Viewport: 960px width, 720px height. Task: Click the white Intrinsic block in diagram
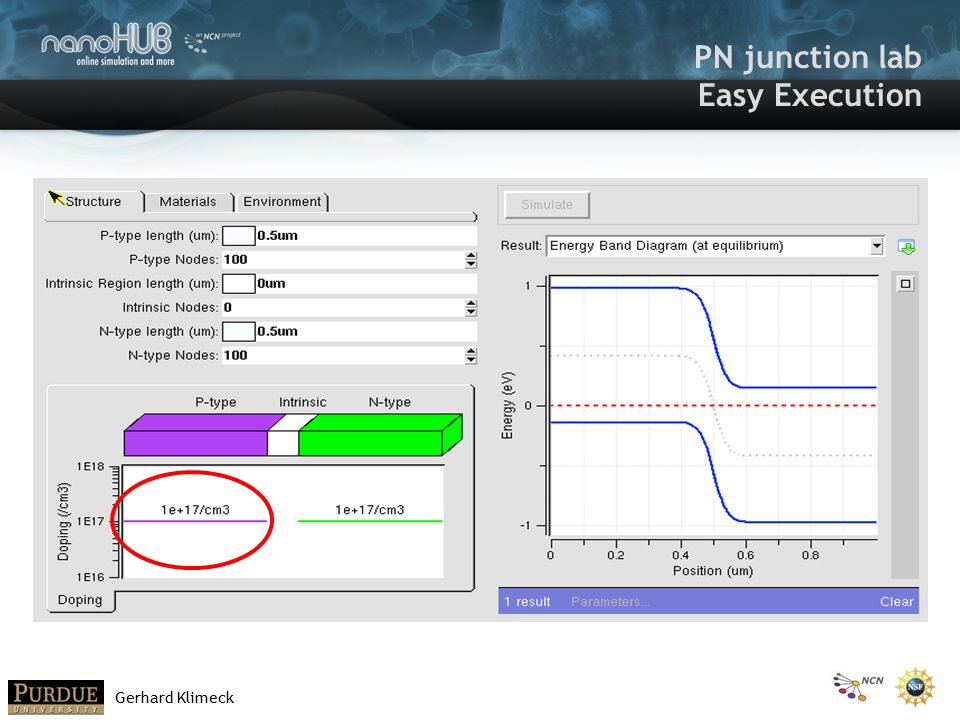coord(283,442)
